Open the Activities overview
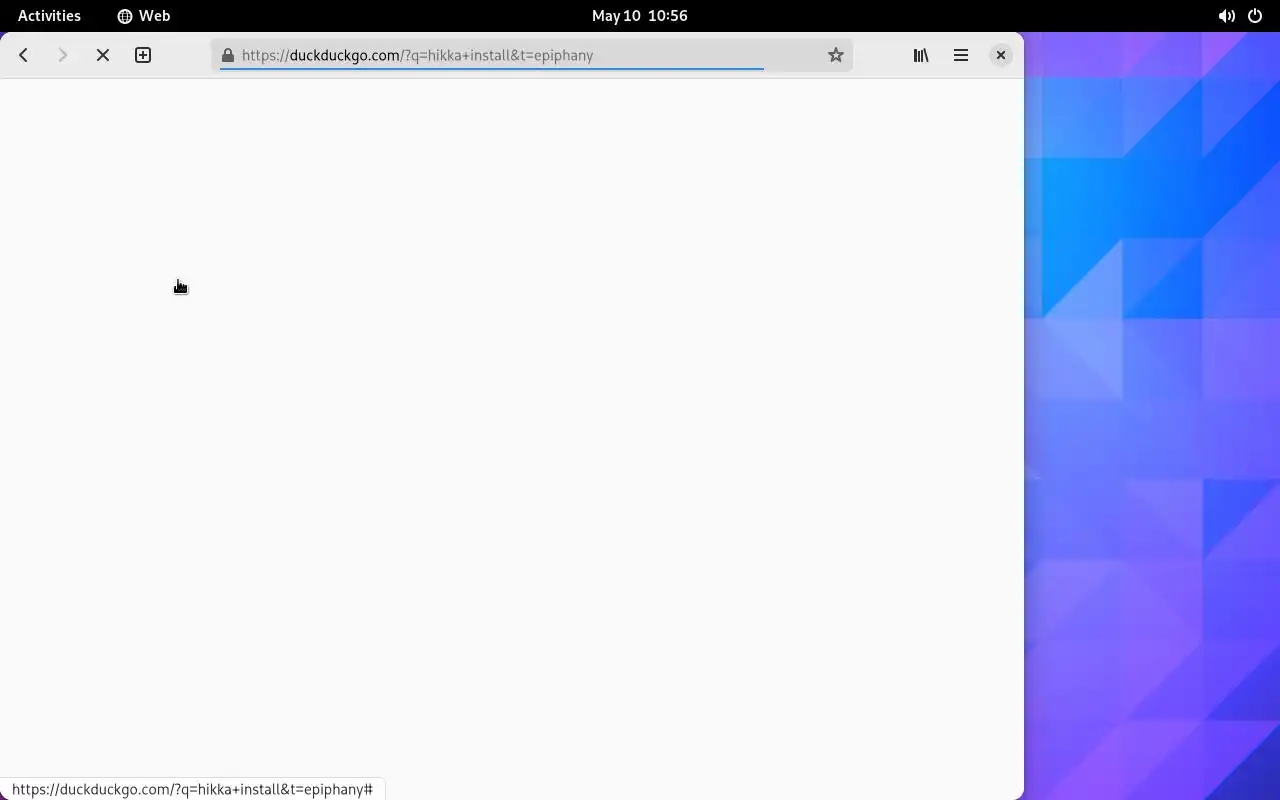 49,15
